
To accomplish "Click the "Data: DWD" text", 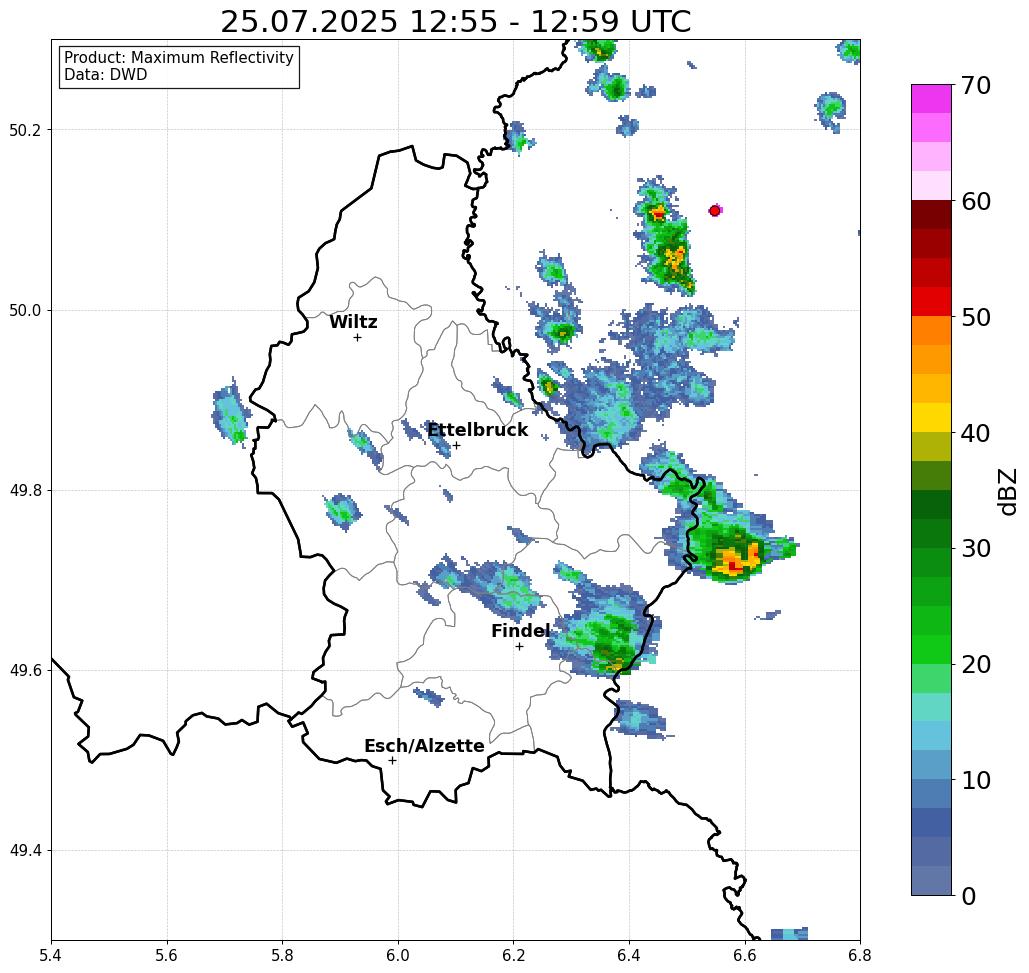I will click(106, 75).
